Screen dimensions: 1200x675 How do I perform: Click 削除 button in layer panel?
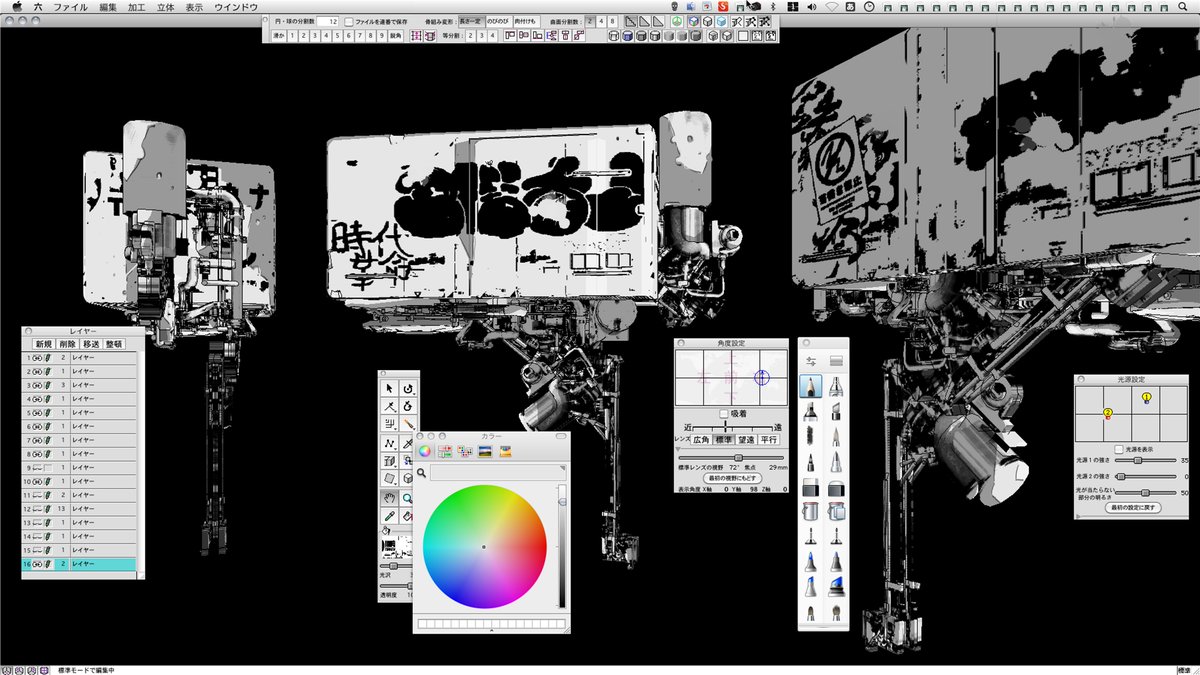[x=68, y=344]
